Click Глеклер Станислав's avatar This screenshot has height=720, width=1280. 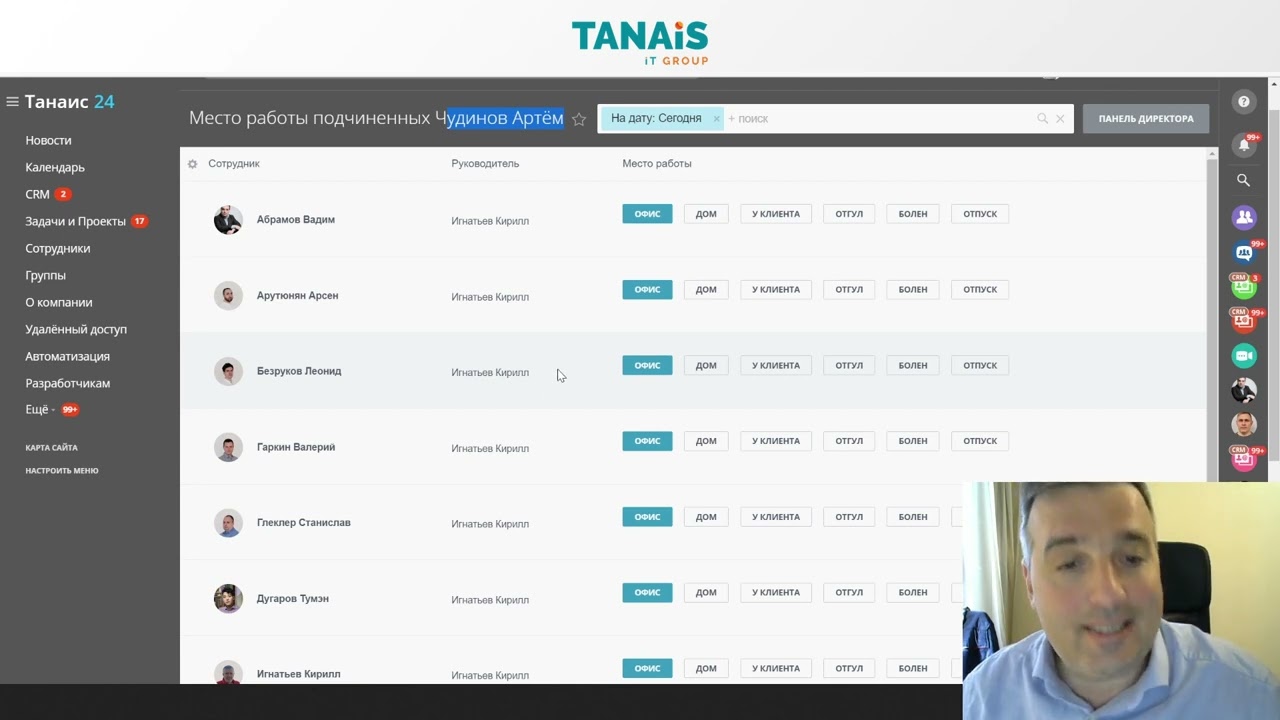pos(228,523)
